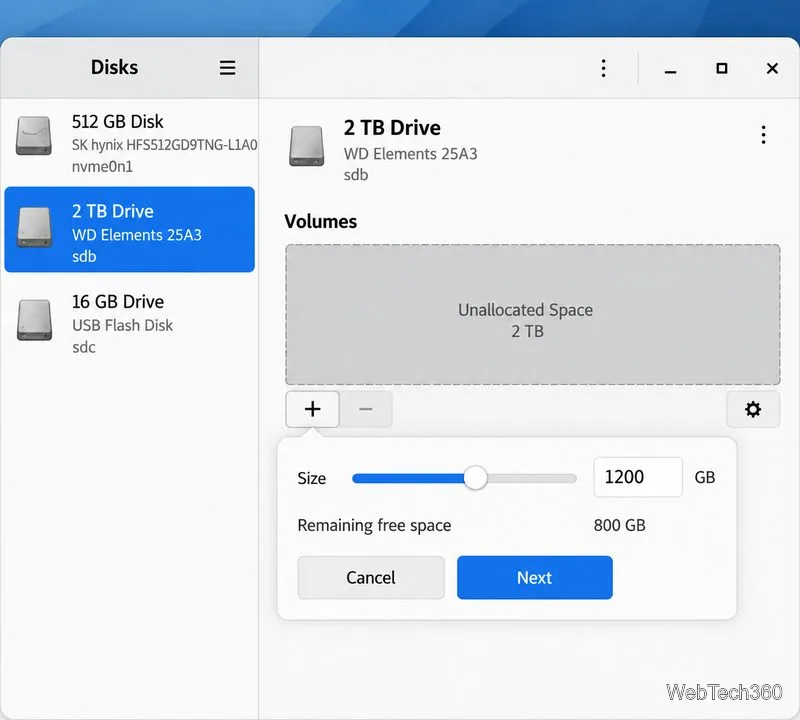This screenshot has width=800, height=720.
Task: Click the unfilled part of Size slider
Action: pyautogui.click(x=532, y=478)
